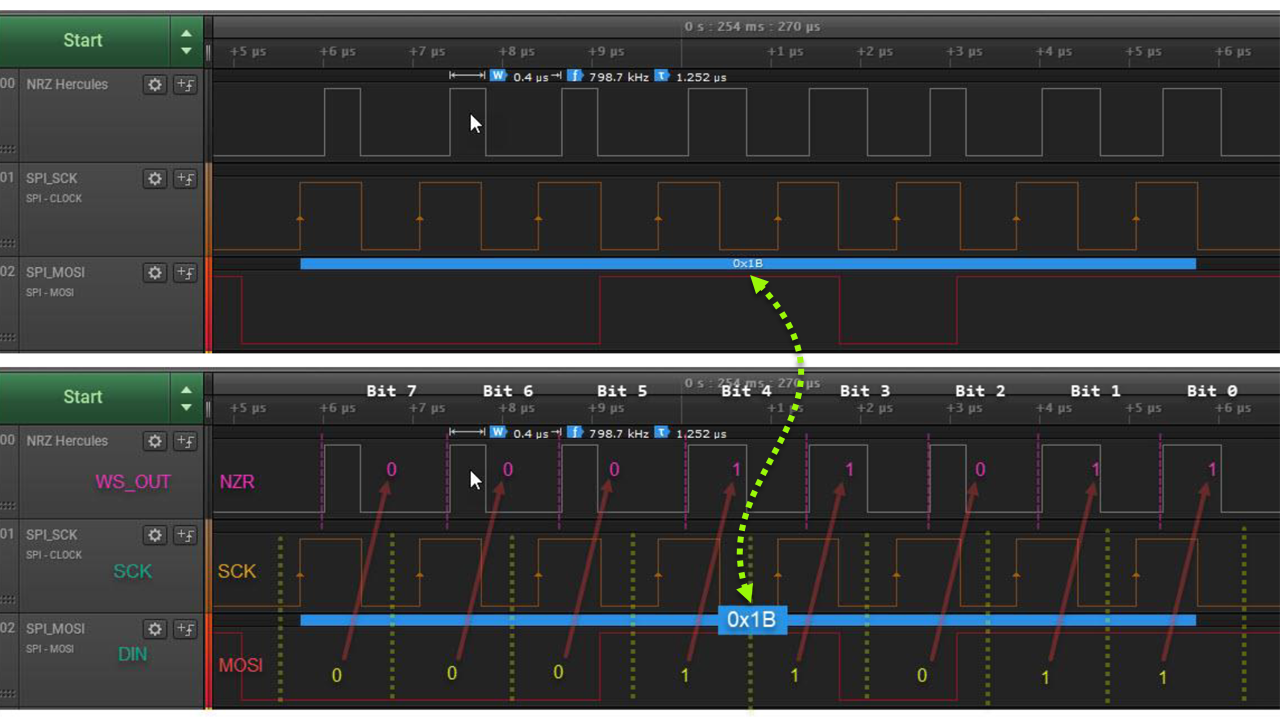
Task: Set trigger on SPI_MOSI channel in upper panel
Action: click(185, 273)
